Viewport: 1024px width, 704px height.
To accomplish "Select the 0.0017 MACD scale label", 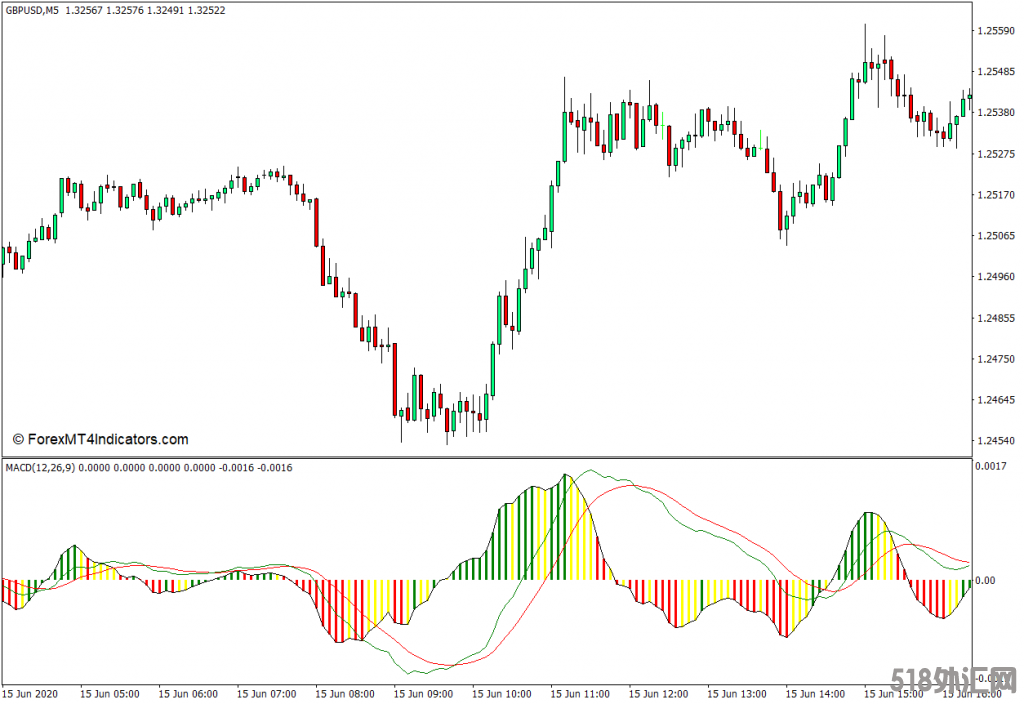I will 992,466.
